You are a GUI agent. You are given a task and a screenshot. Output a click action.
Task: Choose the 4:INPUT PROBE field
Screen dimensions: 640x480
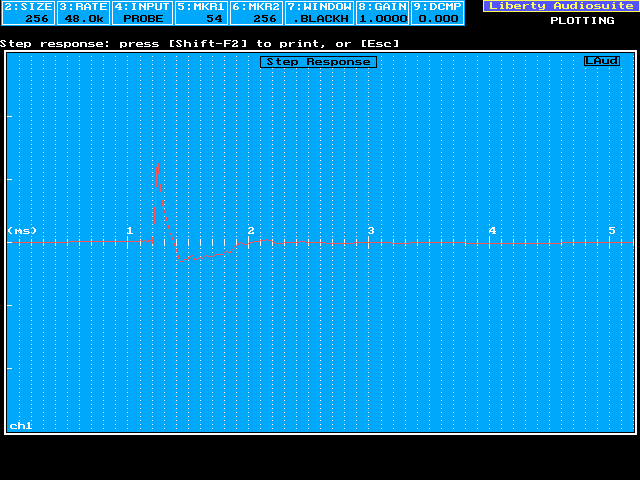coord(142,12)
